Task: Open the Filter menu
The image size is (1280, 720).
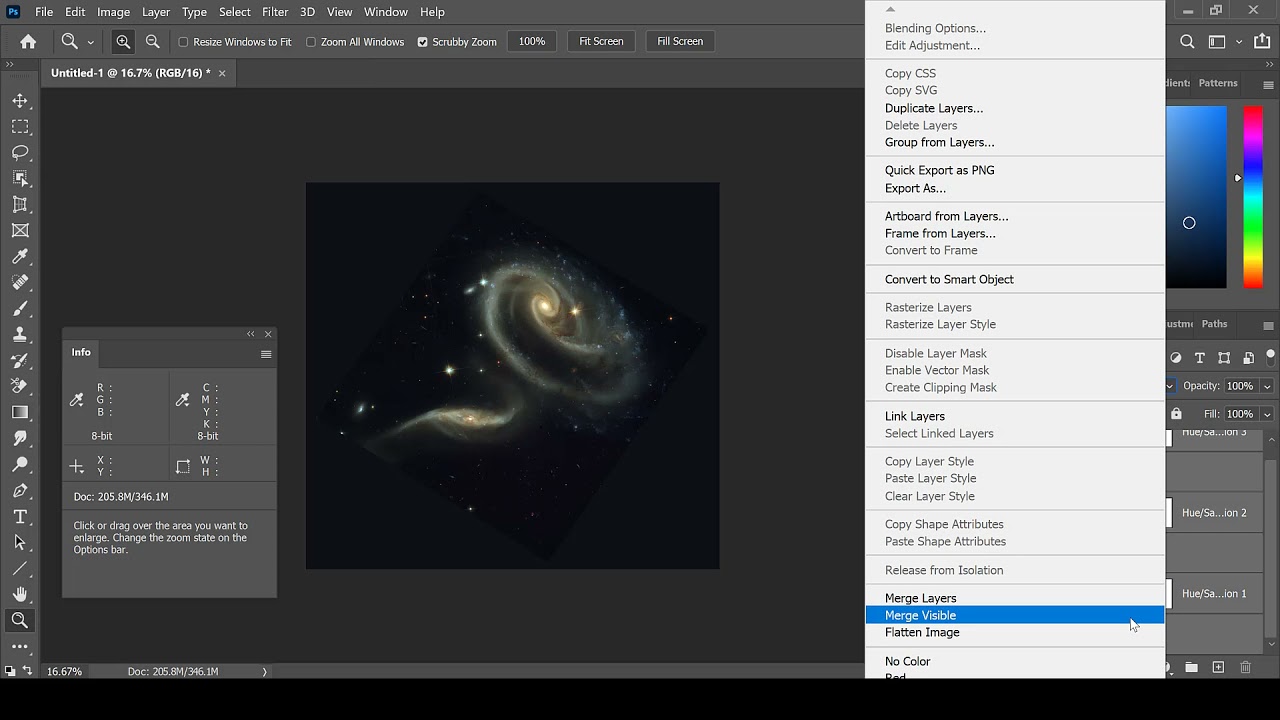Action: (275, 12)
